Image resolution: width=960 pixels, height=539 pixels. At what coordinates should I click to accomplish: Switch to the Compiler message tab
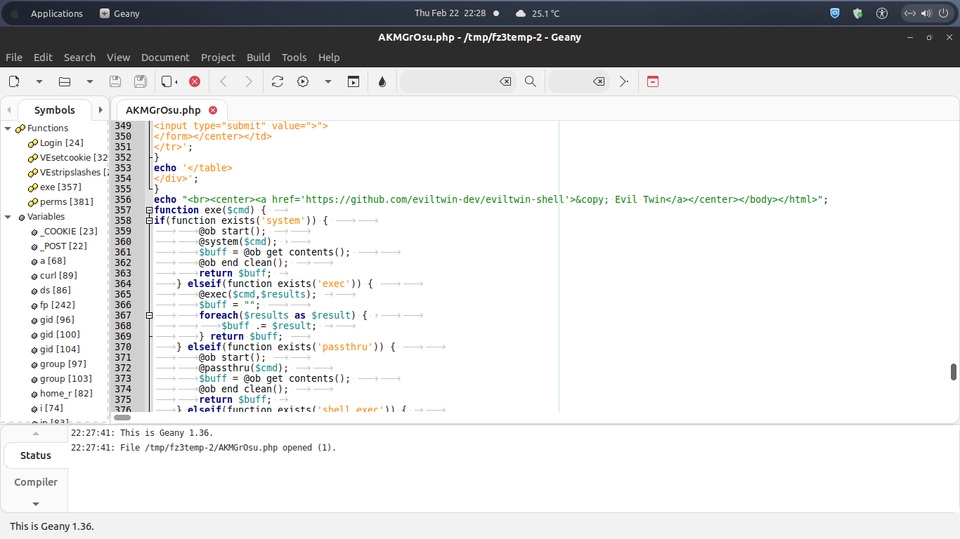pyautogui.click(x=36, y=483)
